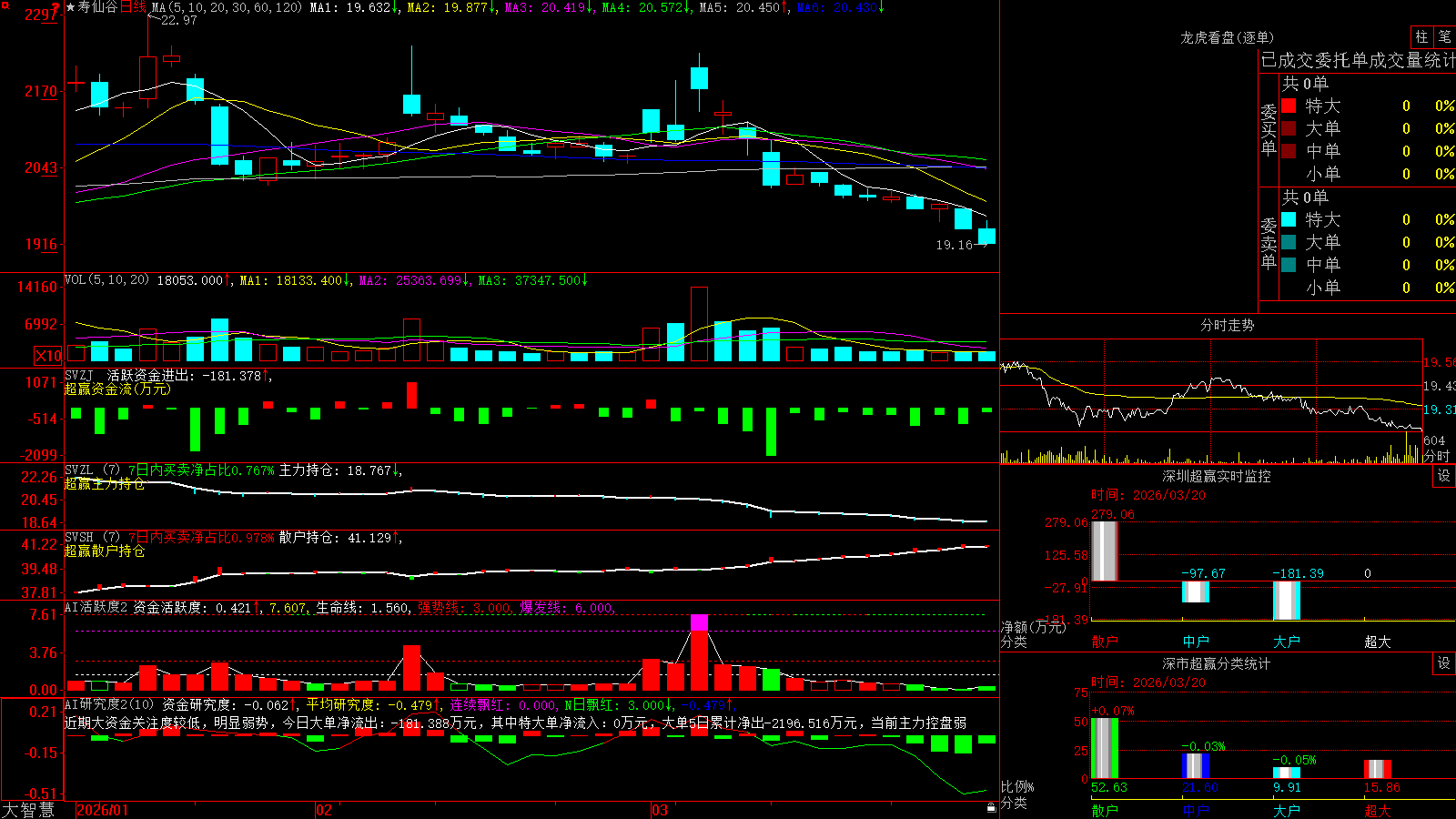Select the AI研究度2(10) indicator label
This screenshot has height=819, width=1456.
pyautogui.click(x=110, y=704)
